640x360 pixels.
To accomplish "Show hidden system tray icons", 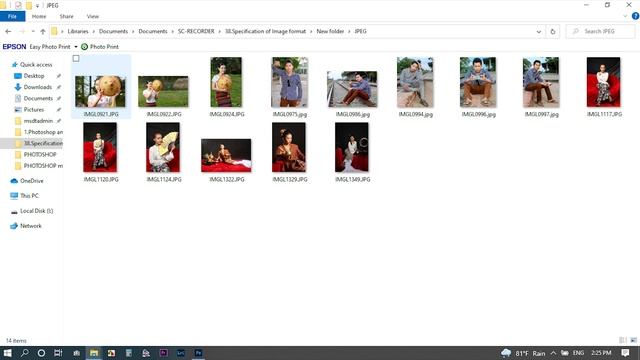I will (553, 353).
